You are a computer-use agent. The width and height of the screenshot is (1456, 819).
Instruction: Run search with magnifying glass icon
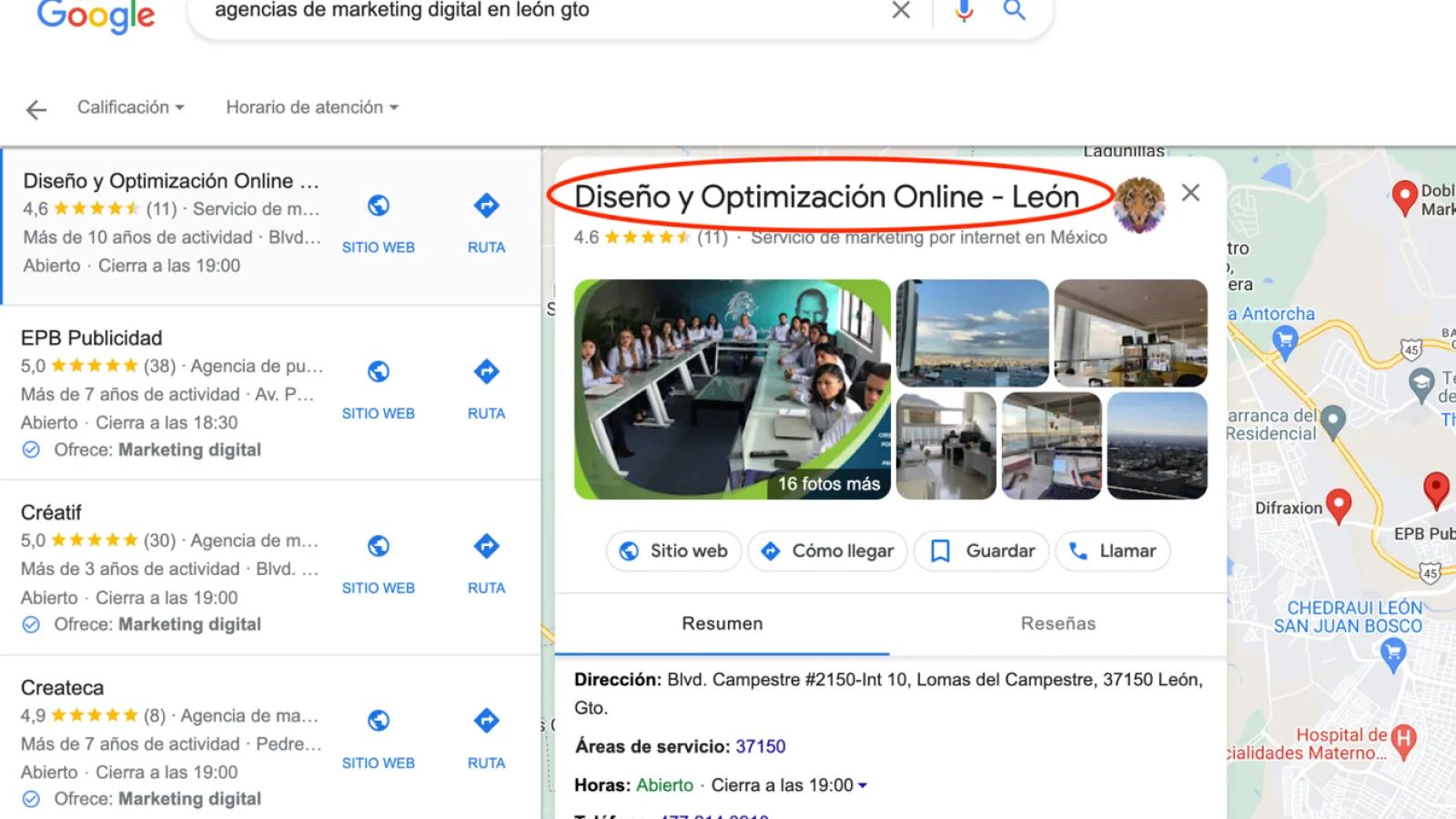tap(1015, 10)
